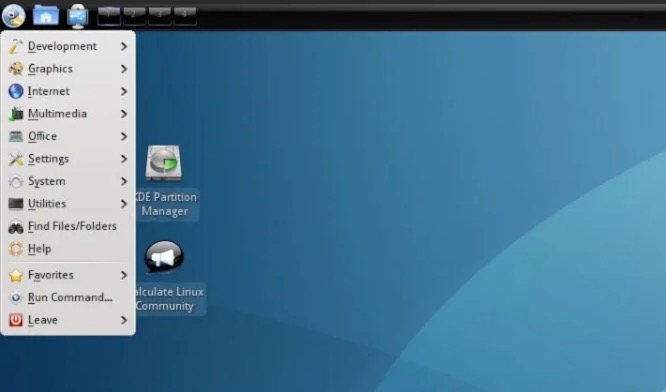666x392 pixels.
Task: Select the Office menu entry
Action: click(68, 136)
